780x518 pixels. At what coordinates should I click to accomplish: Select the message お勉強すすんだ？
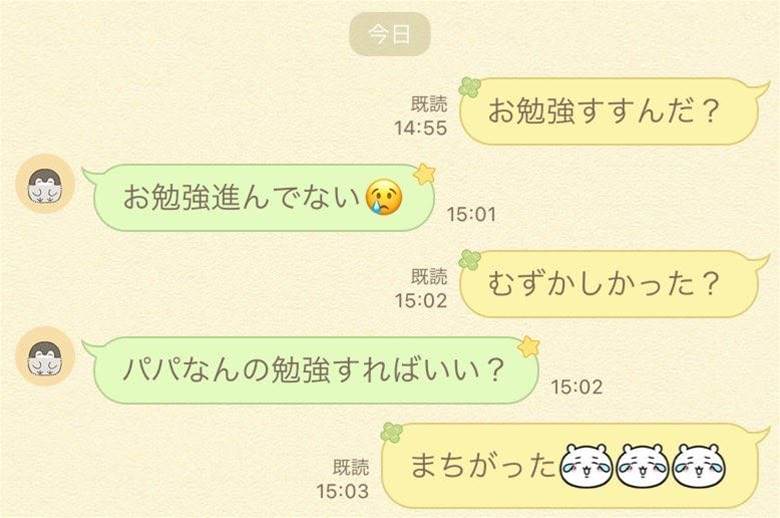pyautogui.click(x=603, y=111)
